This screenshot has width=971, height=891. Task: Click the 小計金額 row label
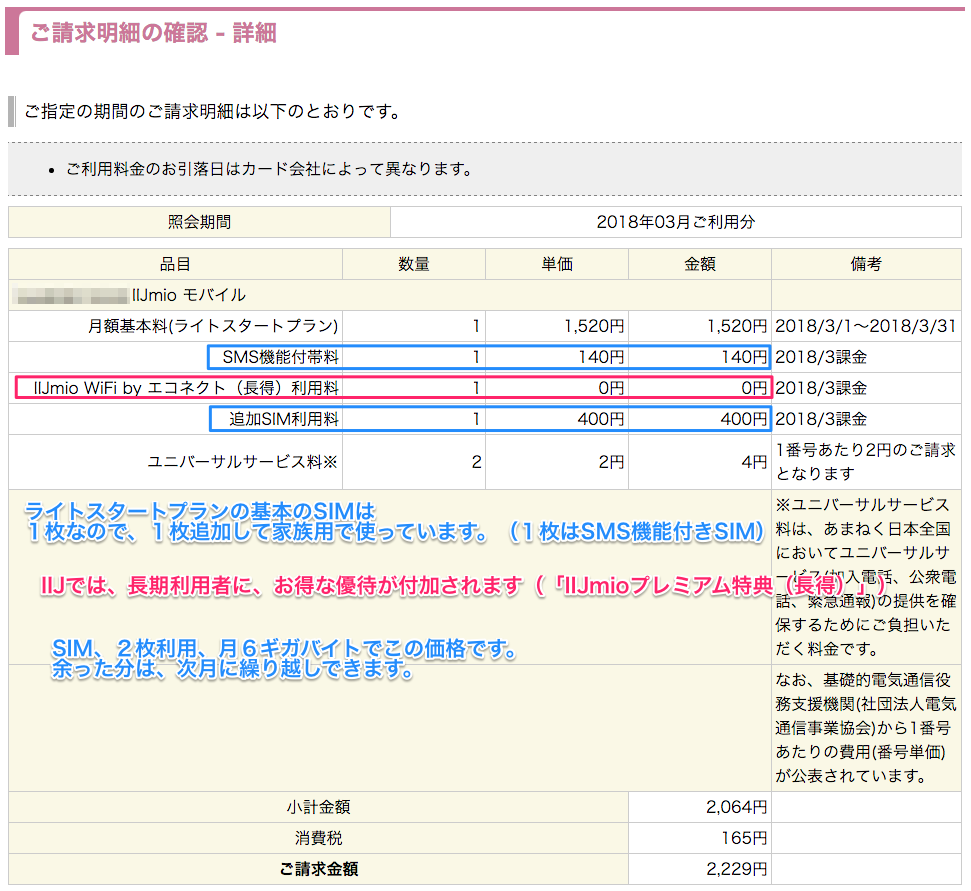[x=318, y=807]
